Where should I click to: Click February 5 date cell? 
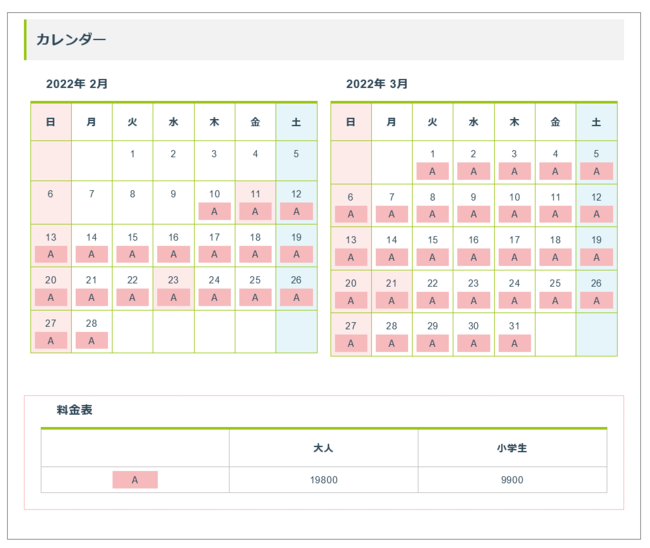[296, 160]
